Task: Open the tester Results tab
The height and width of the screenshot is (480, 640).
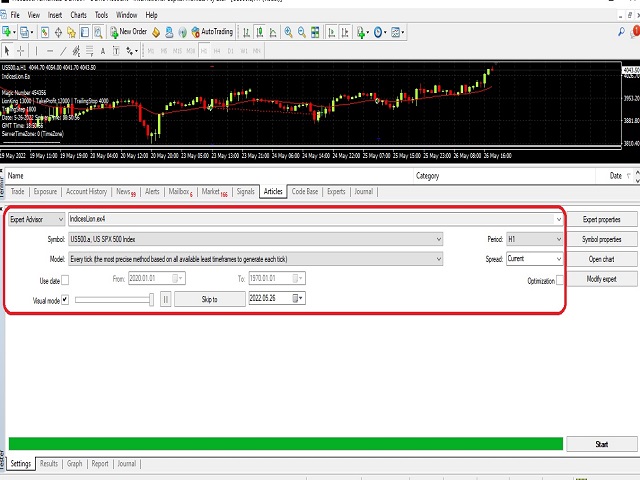Action: [x=49, y=464]
